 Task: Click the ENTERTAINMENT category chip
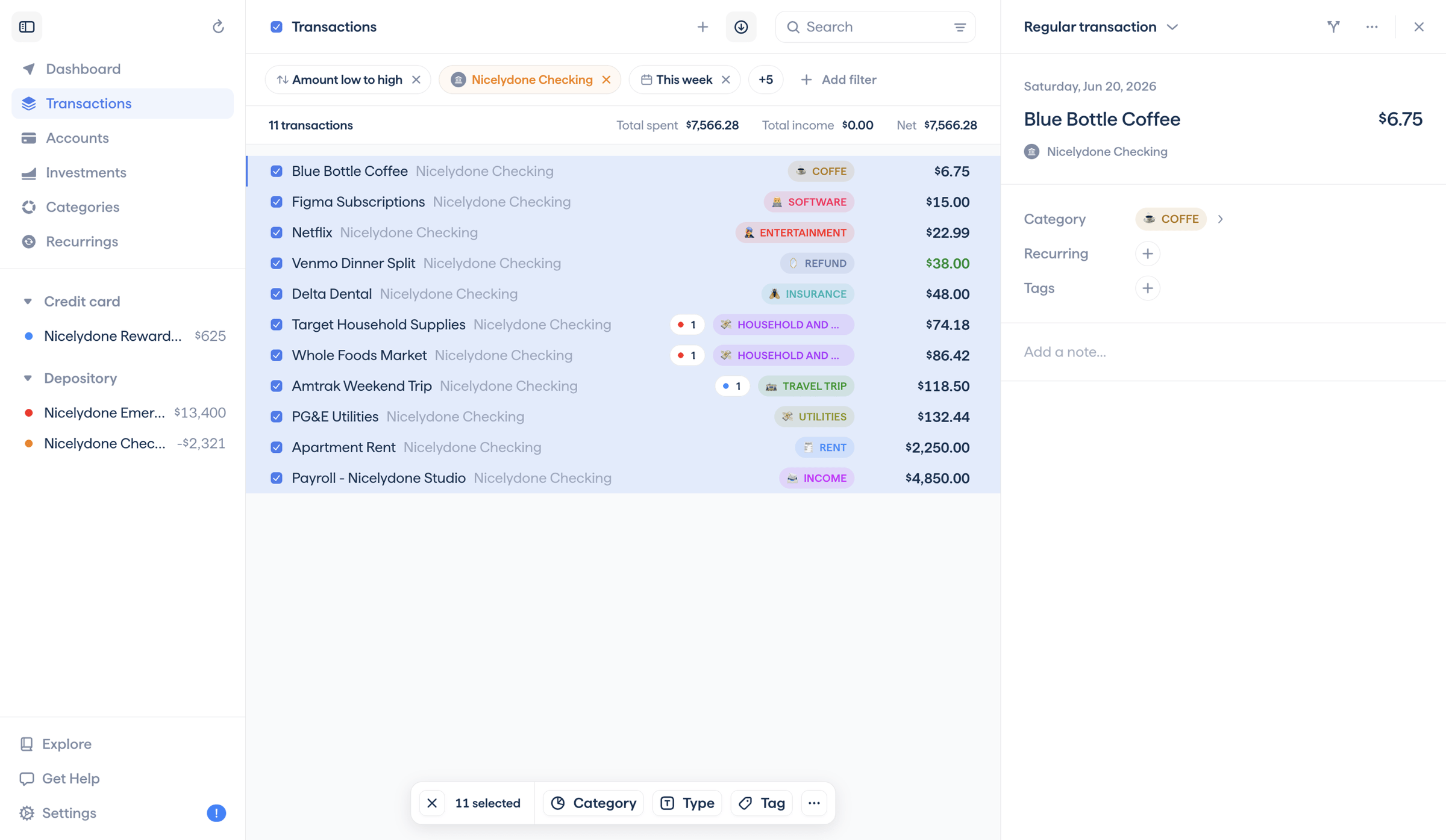point(794,232)
